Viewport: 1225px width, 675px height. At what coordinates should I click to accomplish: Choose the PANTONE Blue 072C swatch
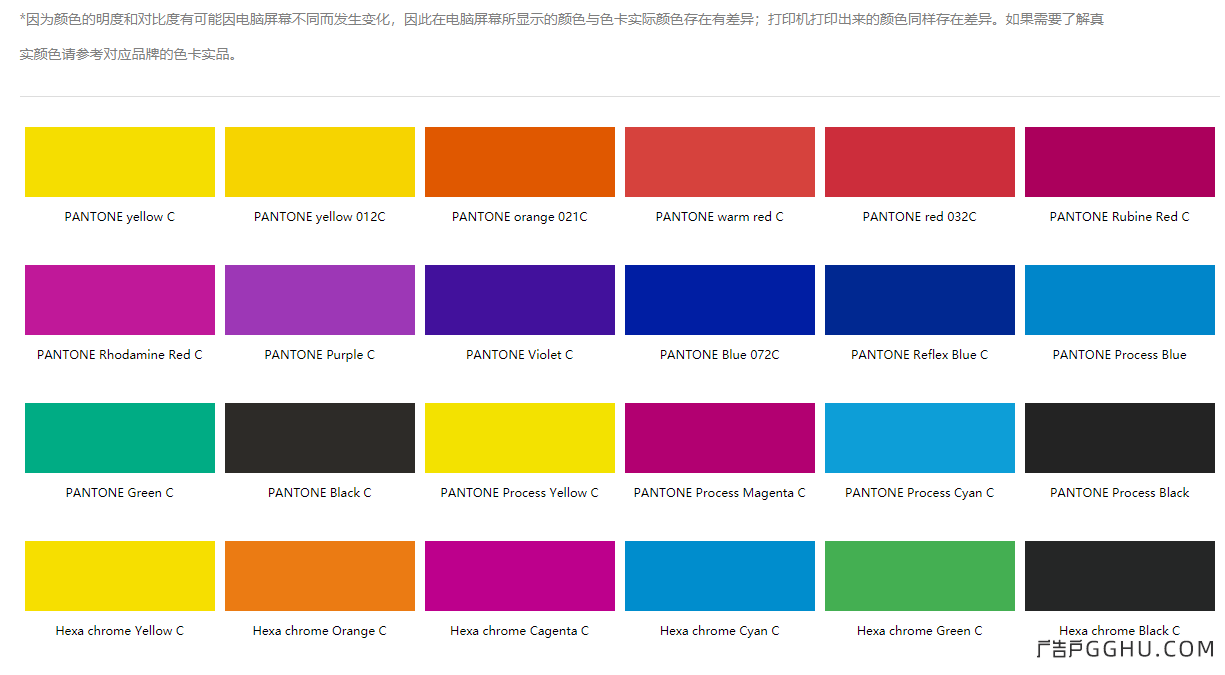(720, 300)
